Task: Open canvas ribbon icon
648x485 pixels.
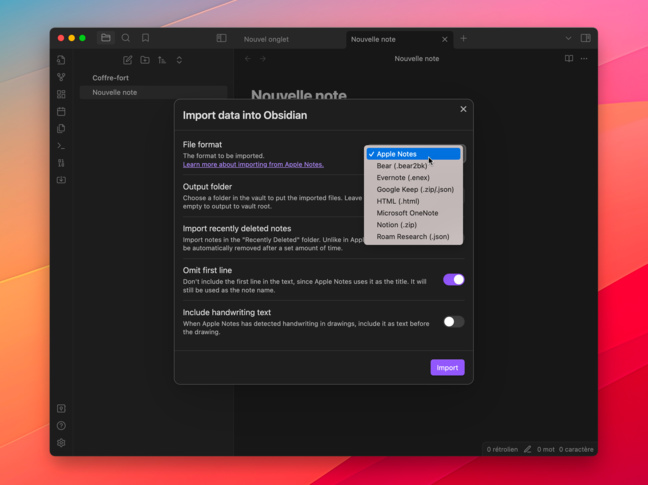Action: click(61, 94)
